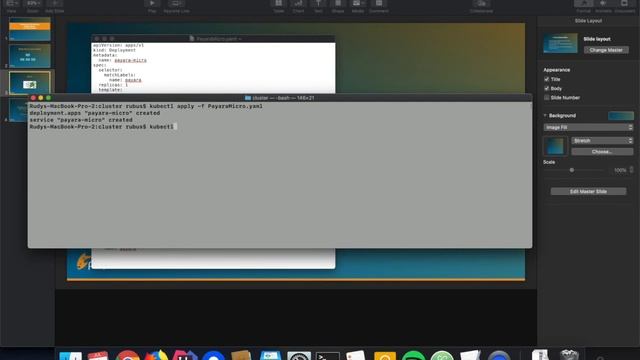Zoom the Terminal window with green button
This screenshot has width=640, height=360.
tap(48, 98)
